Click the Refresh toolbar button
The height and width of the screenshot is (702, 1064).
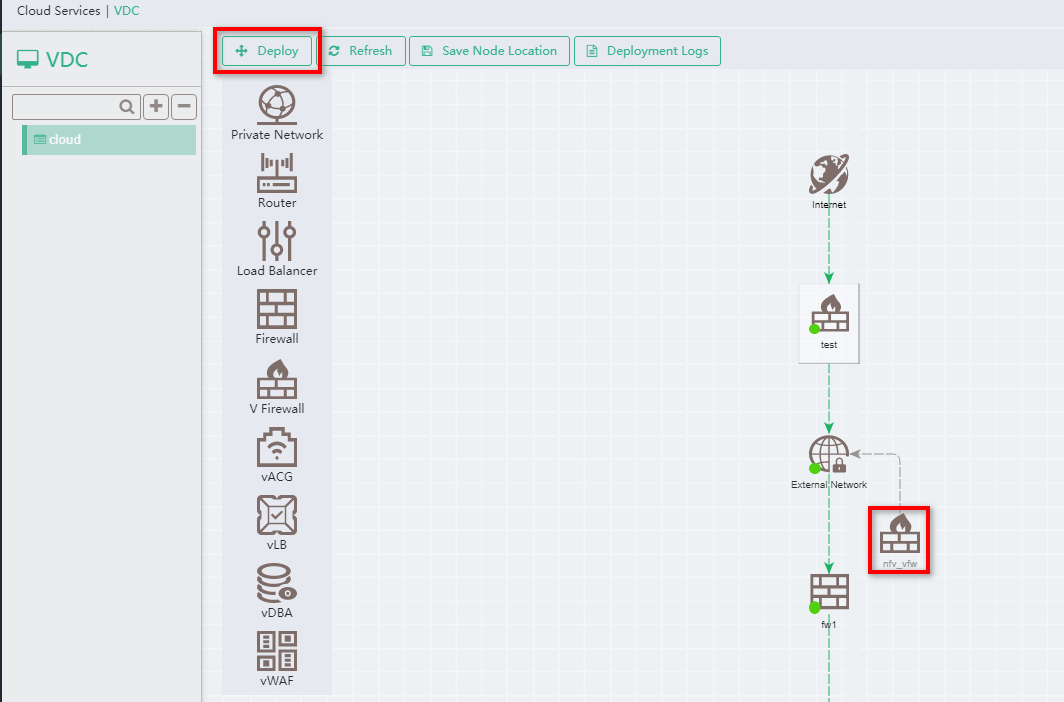[363, 50]
